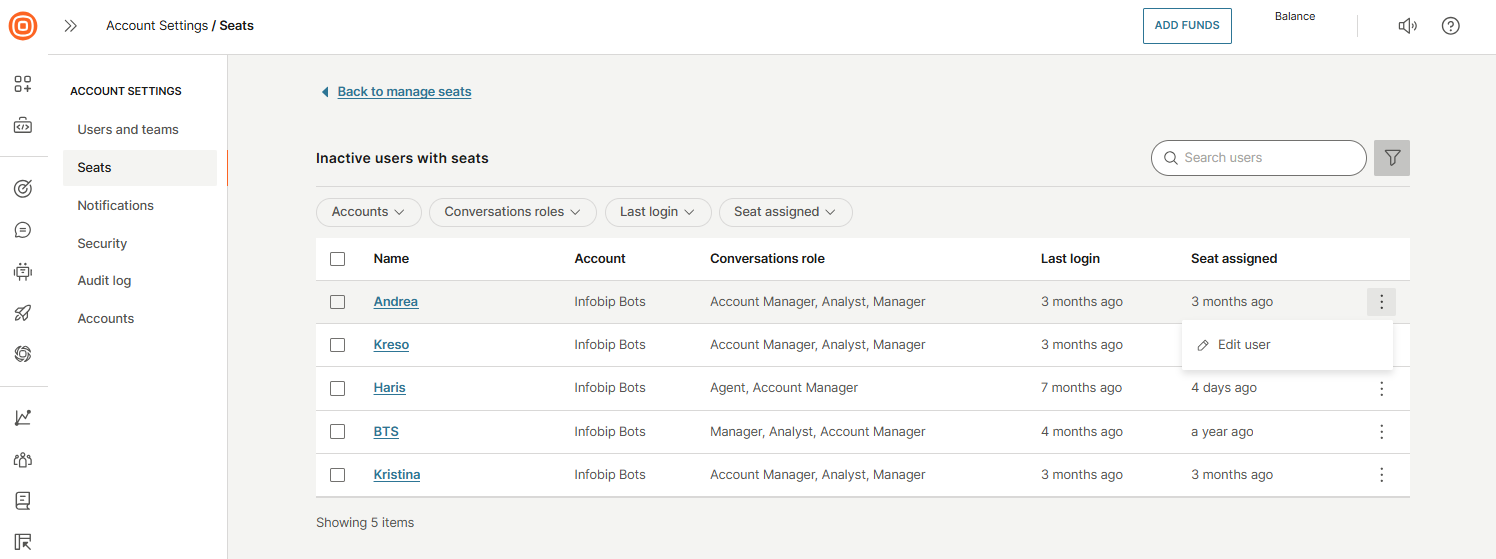Click the '4 days ago' seat assigned cell
Image resolution: width=1496 pixels, height=559 pixels.
tap(1224, 388)
